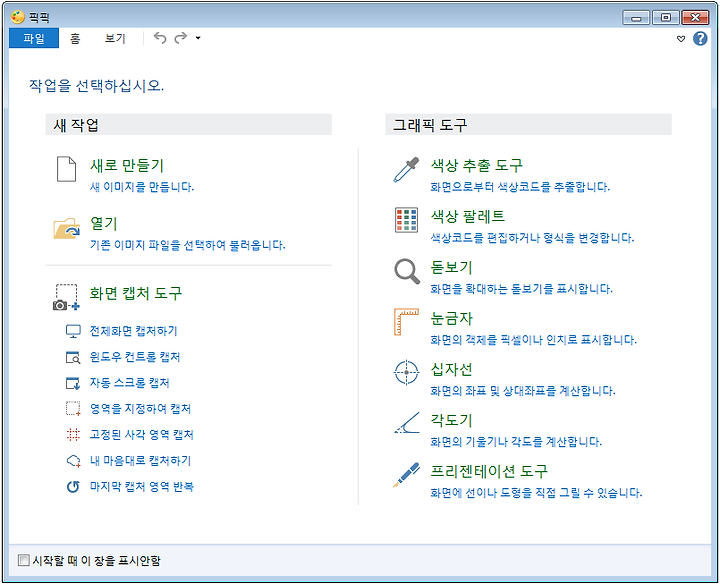This screenshot has width=720, height=584.
Task: Click the pixel ruler icon
Action: pyautogui.click(x=406, y=322)
